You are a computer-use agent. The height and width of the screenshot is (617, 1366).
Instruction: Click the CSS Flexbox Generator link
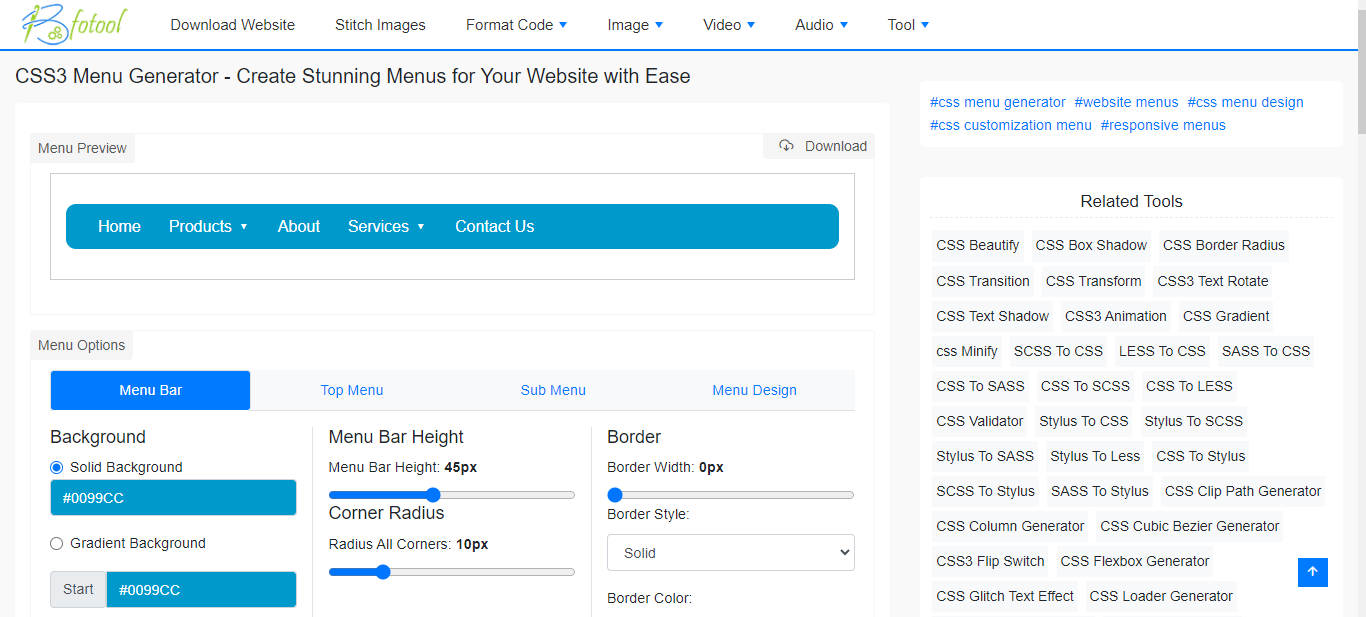click(x=1135, y=561)
